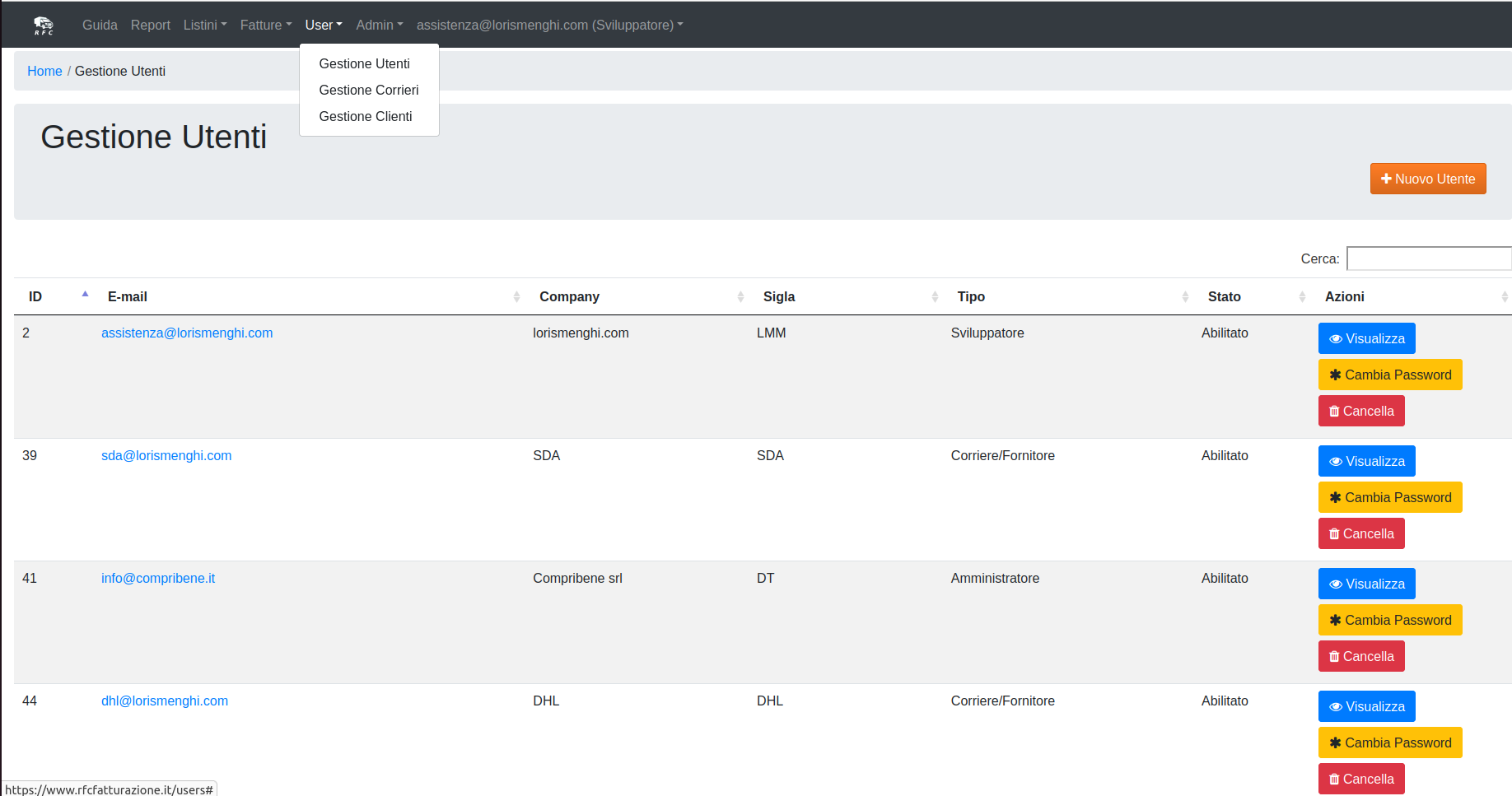Expand the Admin dropdown menu
Image resolution: width=1512 pixels, height=796 pixels.
point(379,26)
